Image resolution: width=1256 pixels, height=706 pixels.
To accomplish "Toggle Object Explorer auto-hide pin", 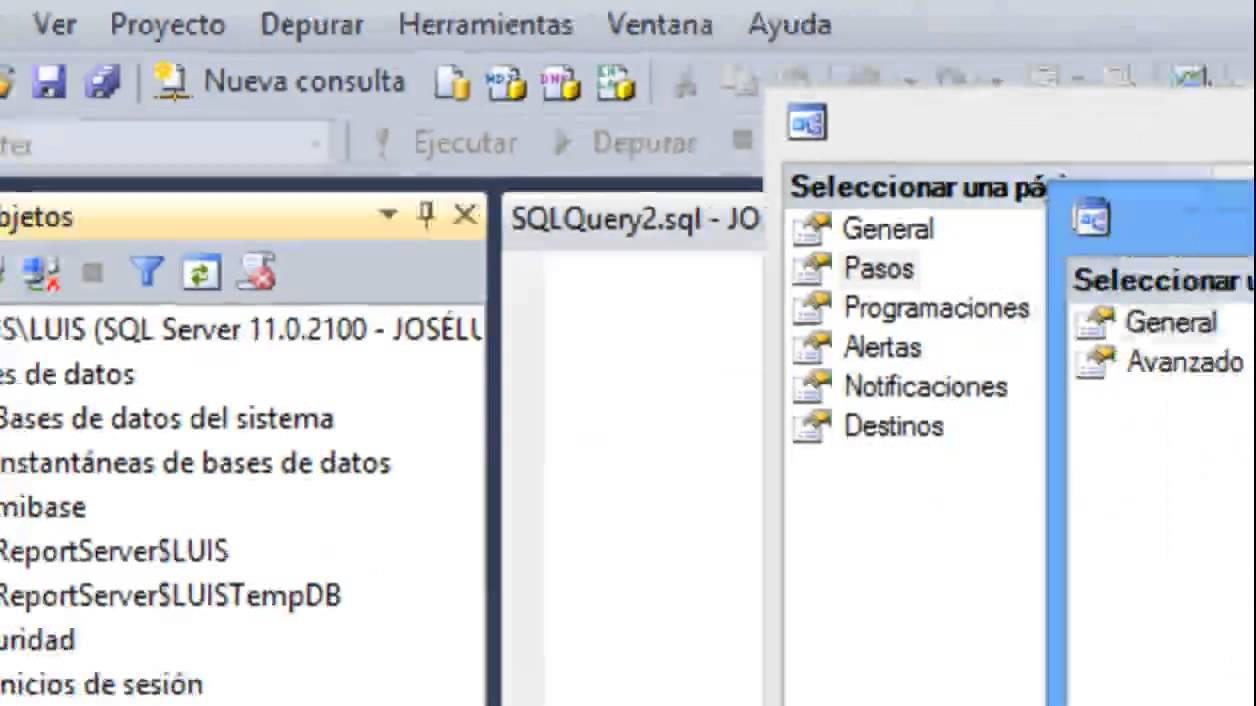I will [426, 215].
